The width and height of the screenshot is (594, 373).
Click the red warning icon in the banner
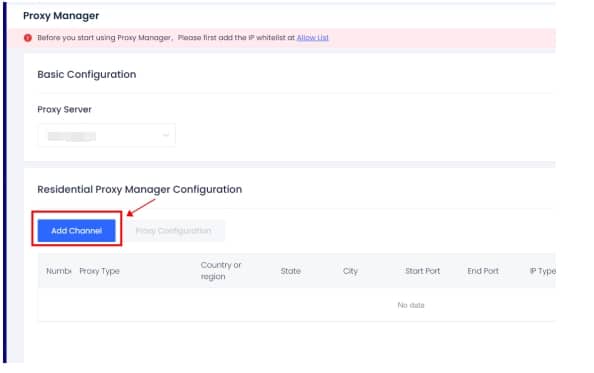point(28,38)
